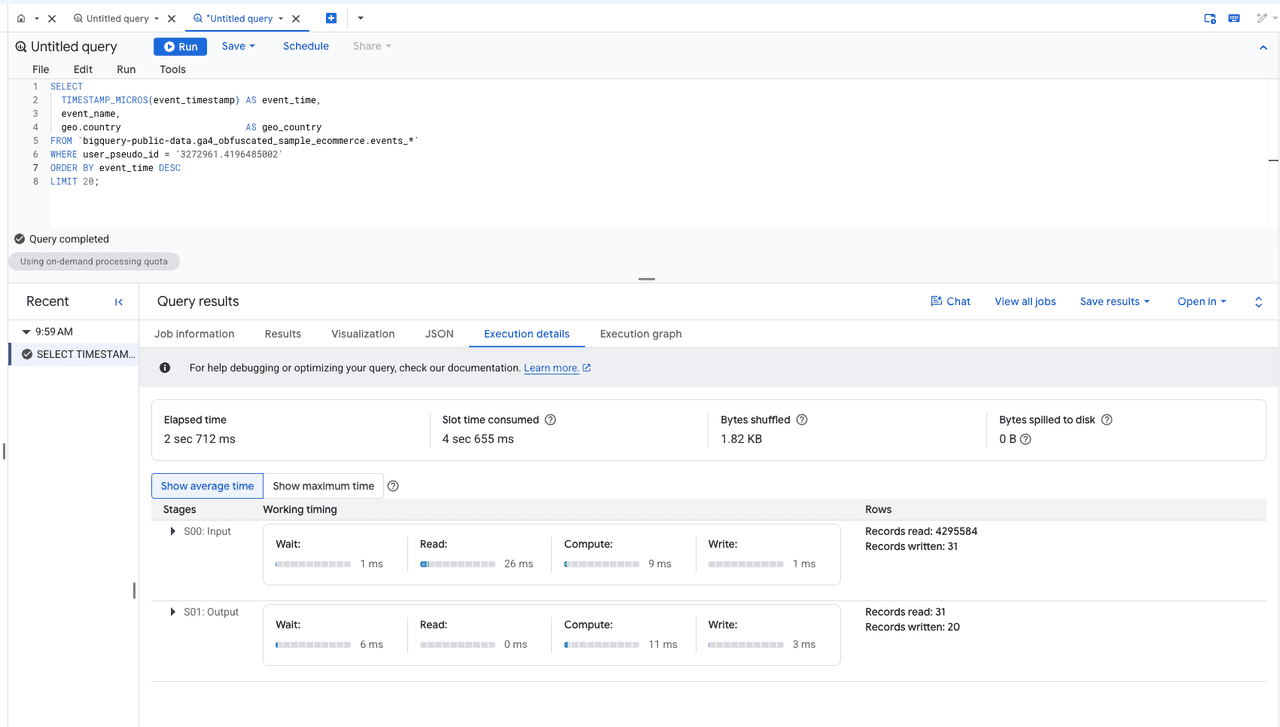1280x727 pixels.
Task: Switch to Visualization tab
Action: 363,334
